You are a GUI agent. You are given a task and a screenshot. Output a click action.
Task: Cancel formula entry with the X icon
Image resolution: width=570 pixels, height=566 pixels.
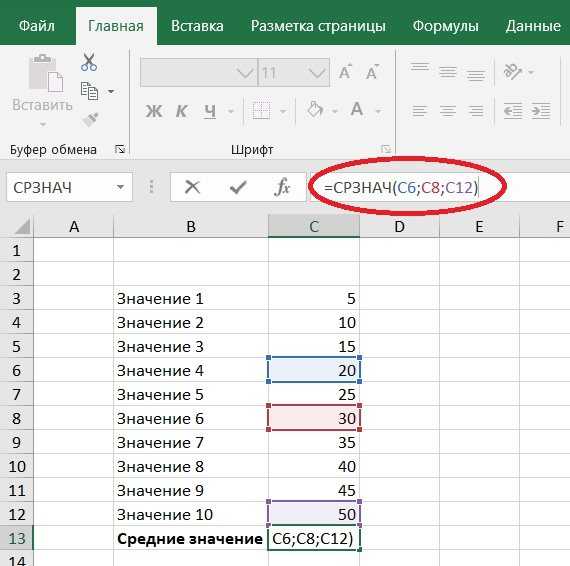pyautogui.click(x=192, y=187)
